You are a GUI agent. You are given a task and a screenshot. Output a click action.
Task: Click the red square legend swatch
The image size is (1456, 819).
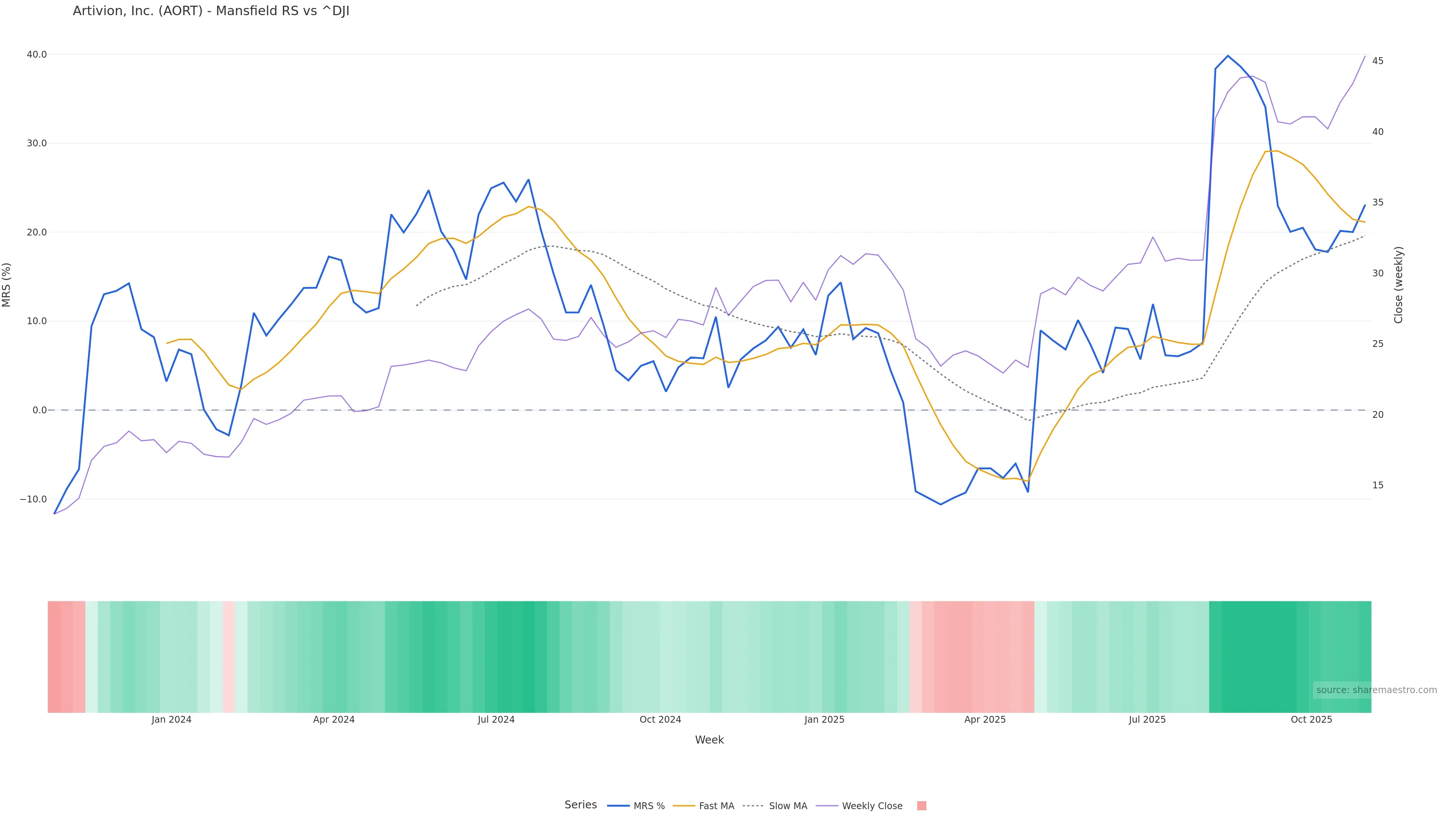(921, 806)
